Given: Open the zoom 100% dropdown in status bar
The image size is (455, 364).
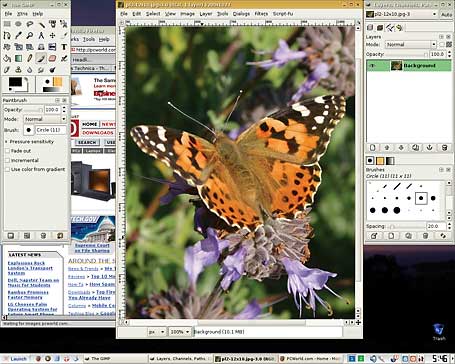Looking at the screenshot, I should pyautogui.click(x=180, y=332).
